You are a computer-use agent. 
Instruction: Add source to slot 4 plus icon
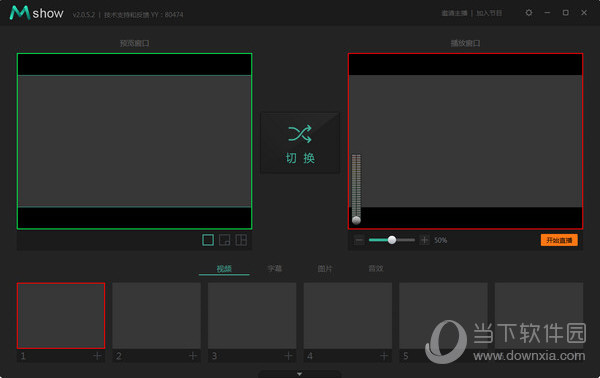point(384,356)
